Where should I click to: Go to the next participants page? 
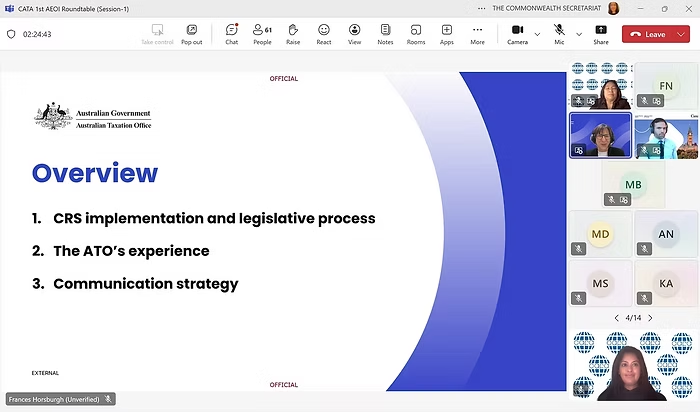(x=650, y=318)
